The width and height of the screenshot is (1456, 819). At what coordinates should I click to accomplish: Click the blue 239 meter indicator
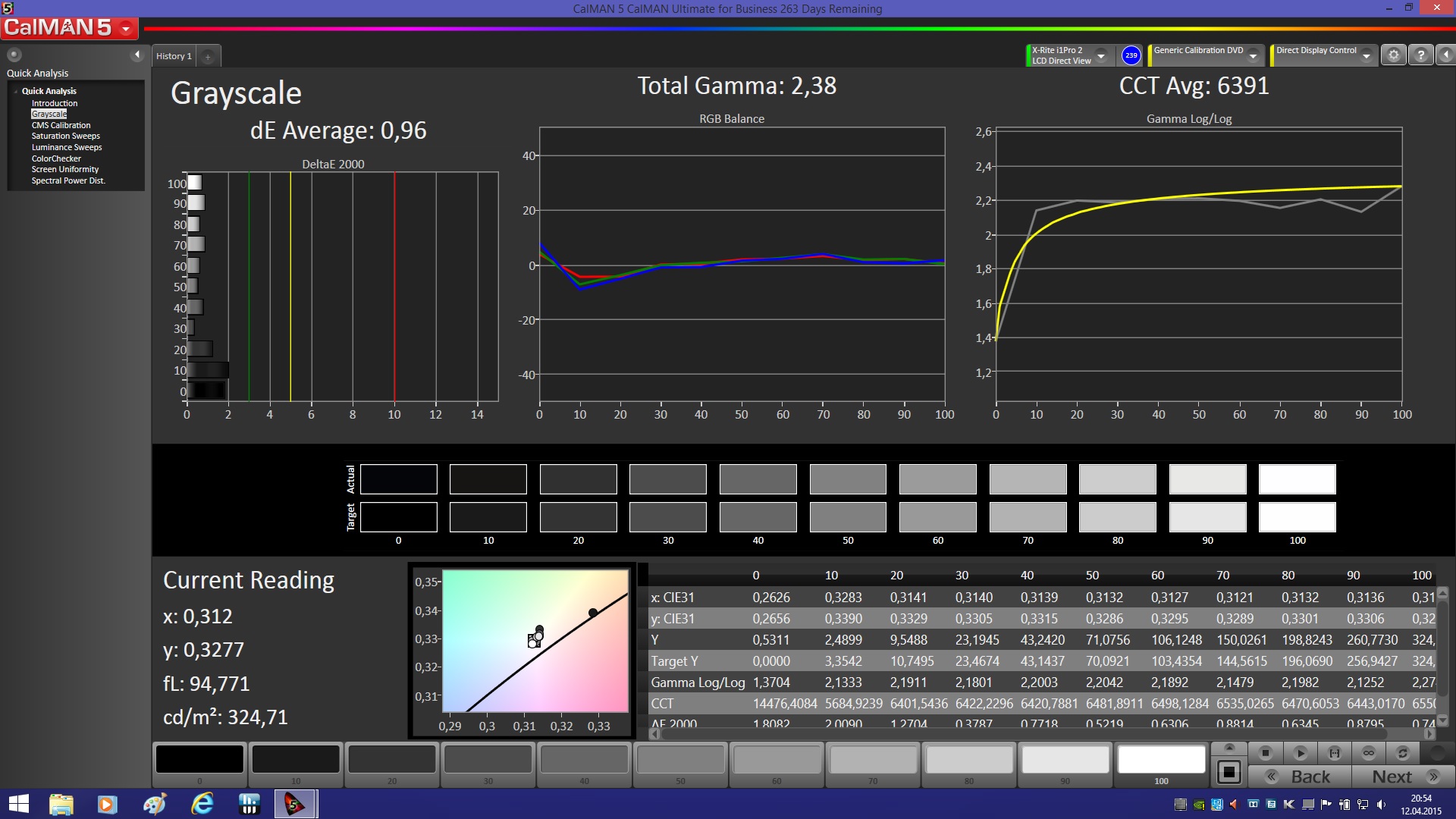tap(1131, 55)
